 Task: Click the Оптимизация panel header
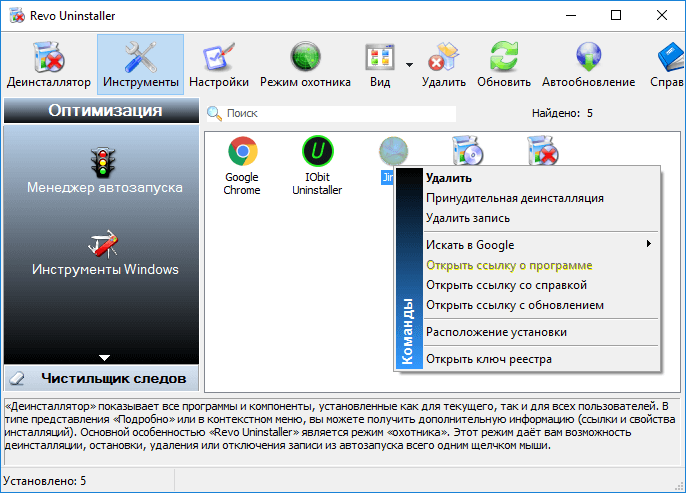coord(102,110)
